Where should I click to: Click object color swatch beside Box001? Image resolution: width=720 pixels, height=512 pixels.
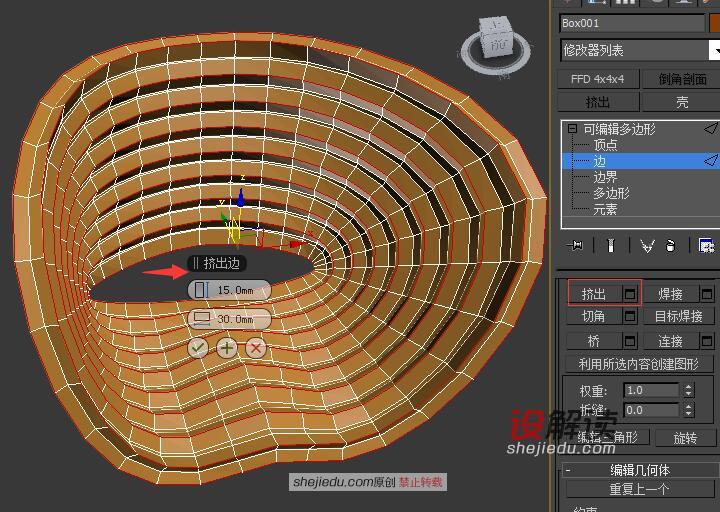pos(714,23)
